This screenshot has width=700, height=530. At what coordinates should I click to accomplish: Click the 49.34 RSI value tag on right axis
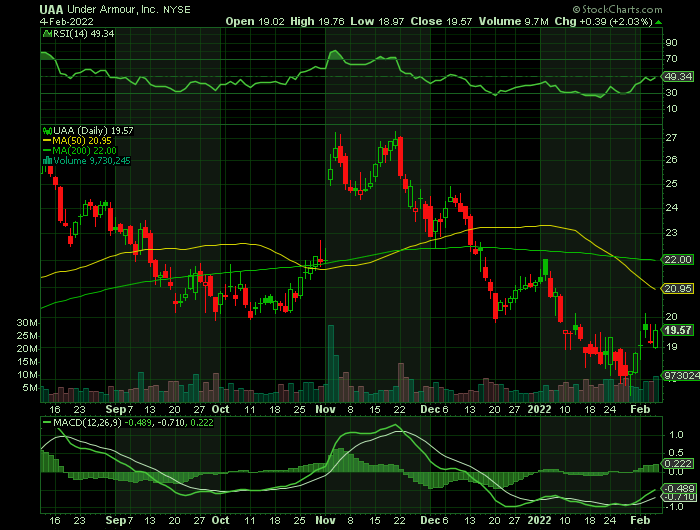tap(678, 75)
